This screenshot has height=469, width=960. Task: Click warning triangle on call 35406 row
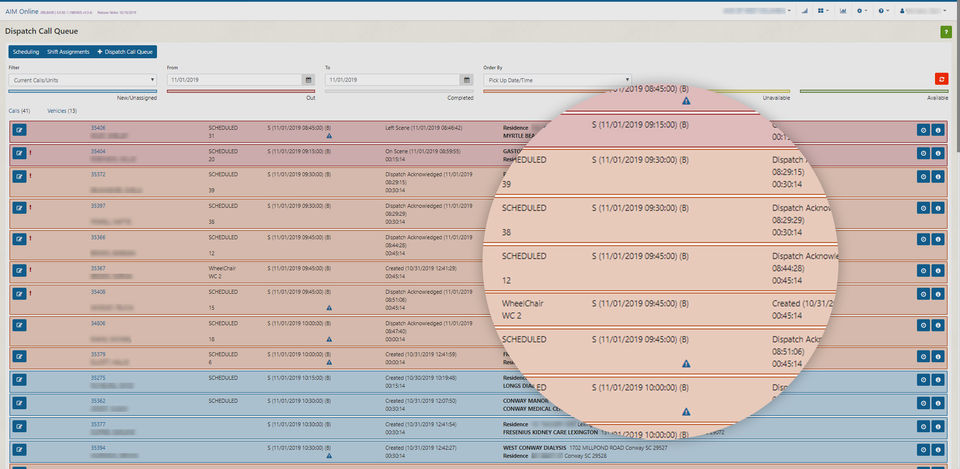329,136
